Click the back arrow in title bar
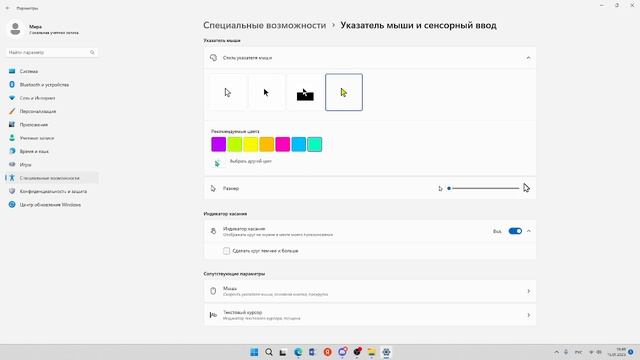This screenshot has height=360, width=640. [x=8, y=8]
